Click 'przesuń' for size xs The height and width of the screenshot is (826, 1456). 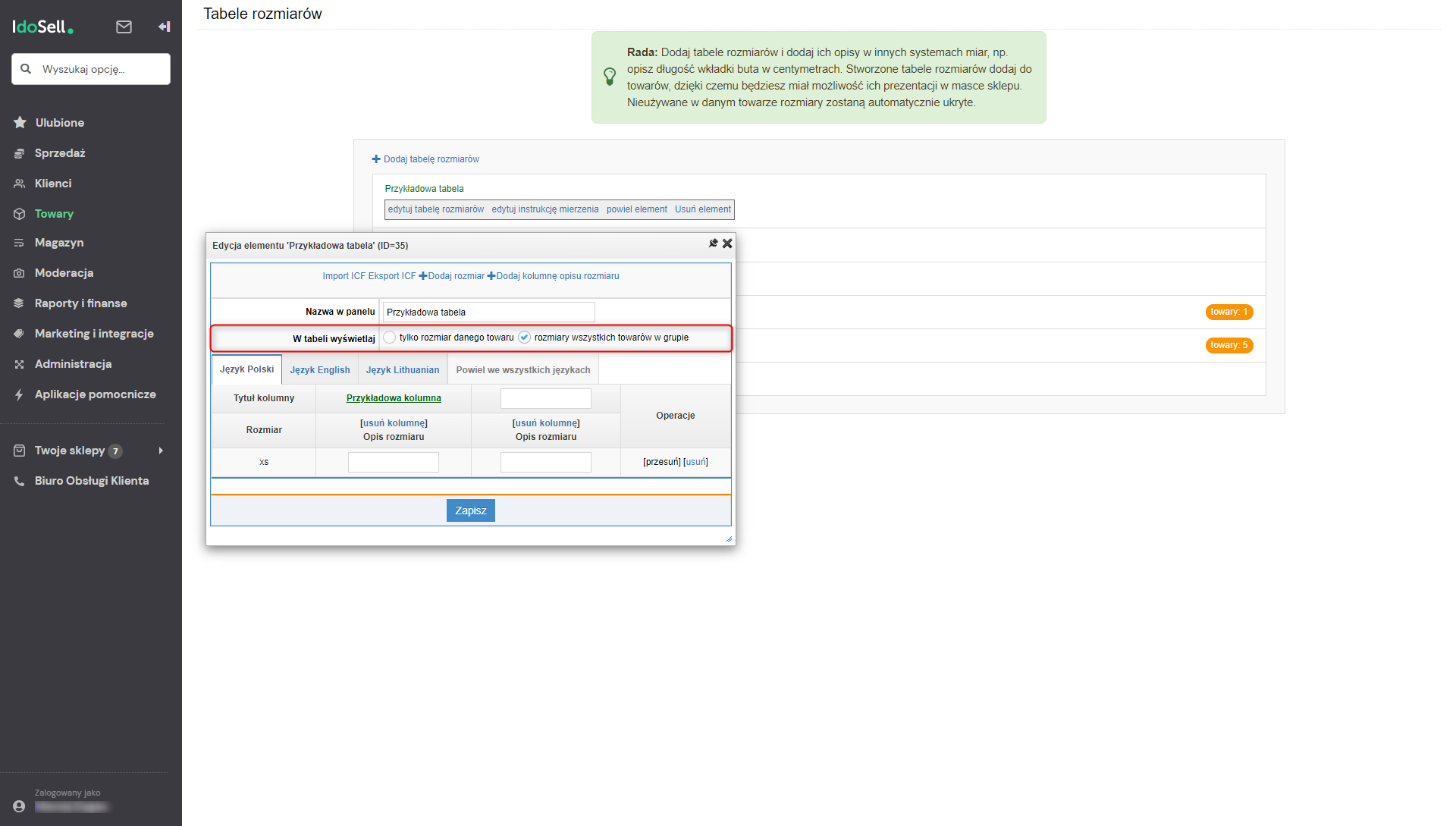662,462
